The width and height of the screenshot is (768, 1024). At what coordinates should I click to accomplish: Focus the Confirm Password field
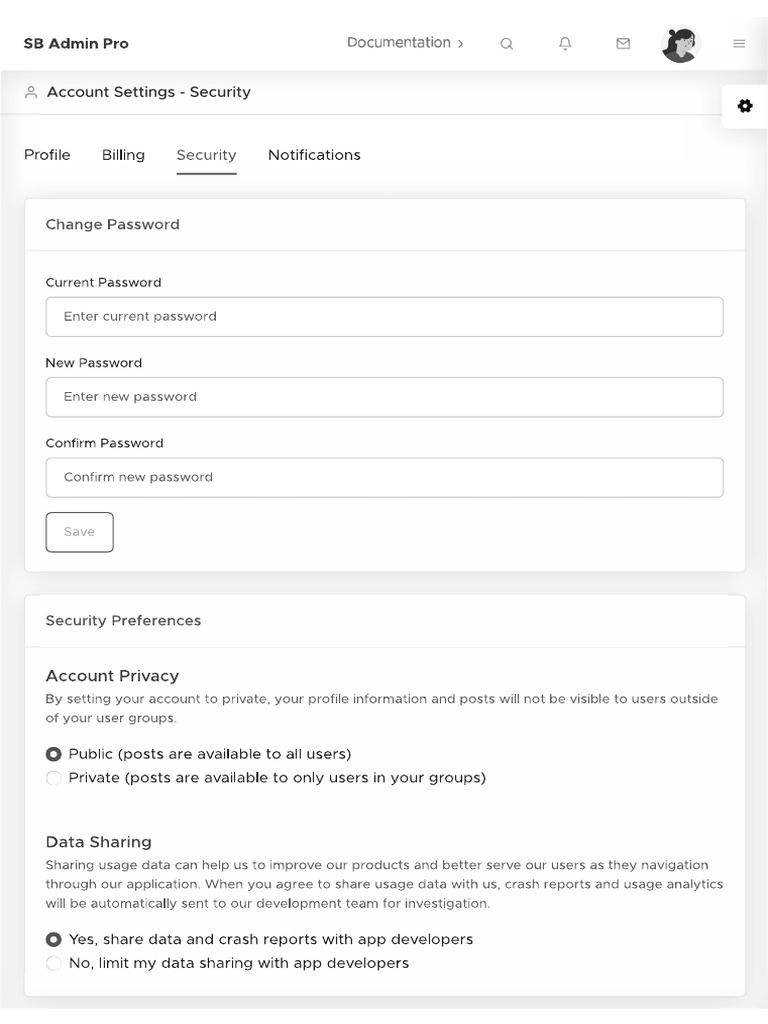click(384, 478)
